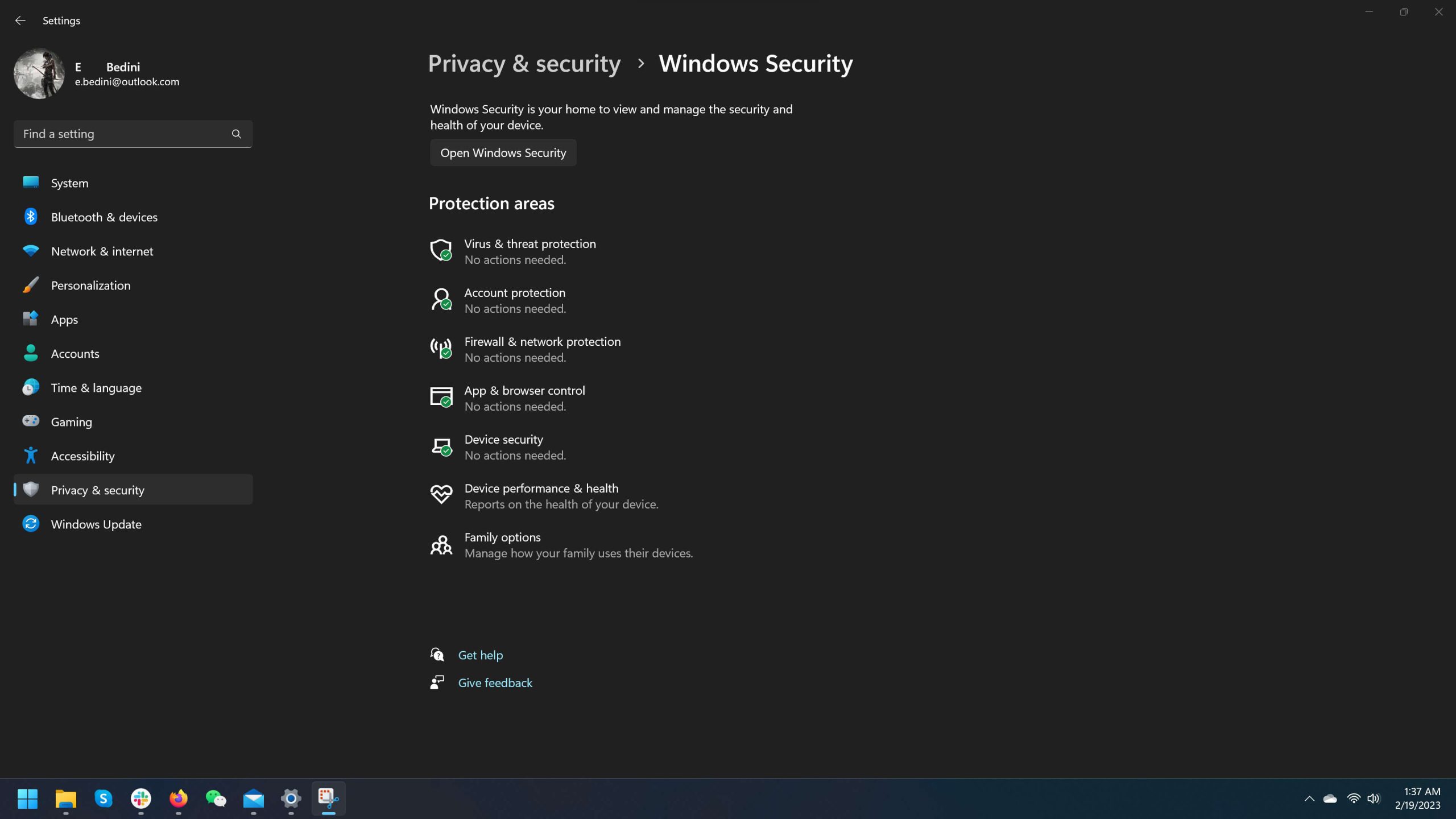Click the Get help link

481,655
